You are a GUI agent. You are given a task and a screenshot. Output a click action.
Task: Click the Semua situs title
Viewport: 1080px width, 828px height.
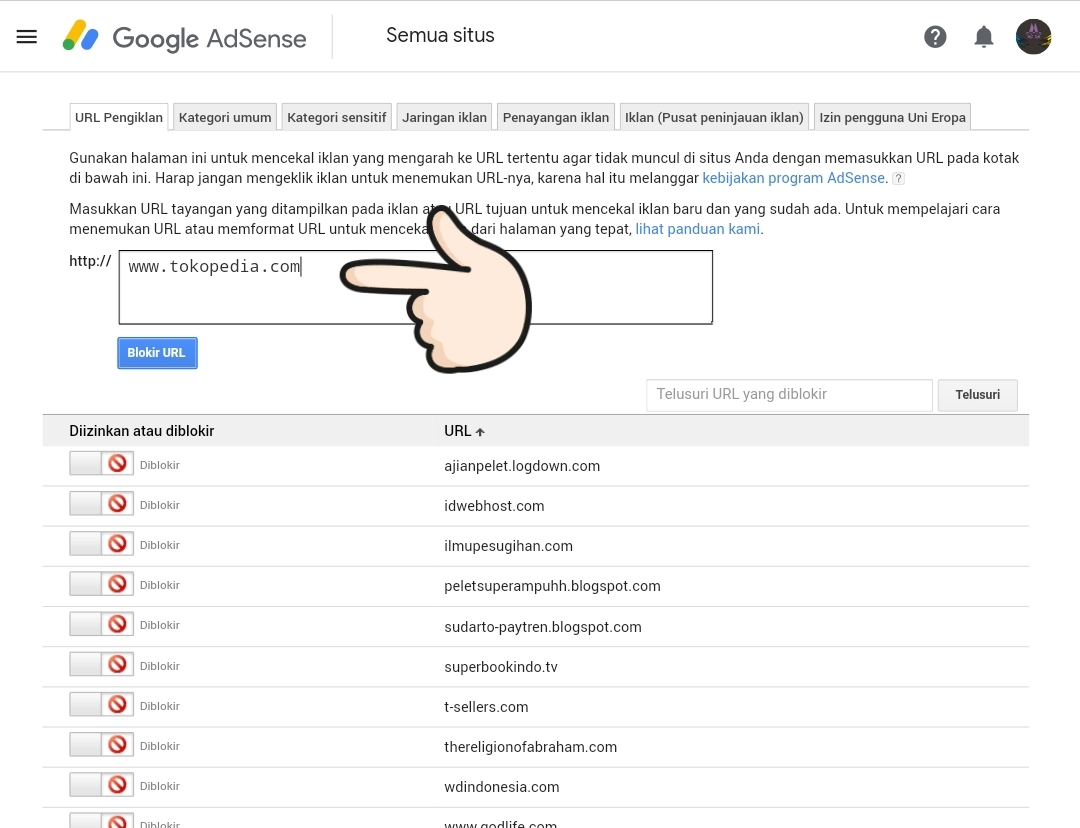[x=440, y=36]
